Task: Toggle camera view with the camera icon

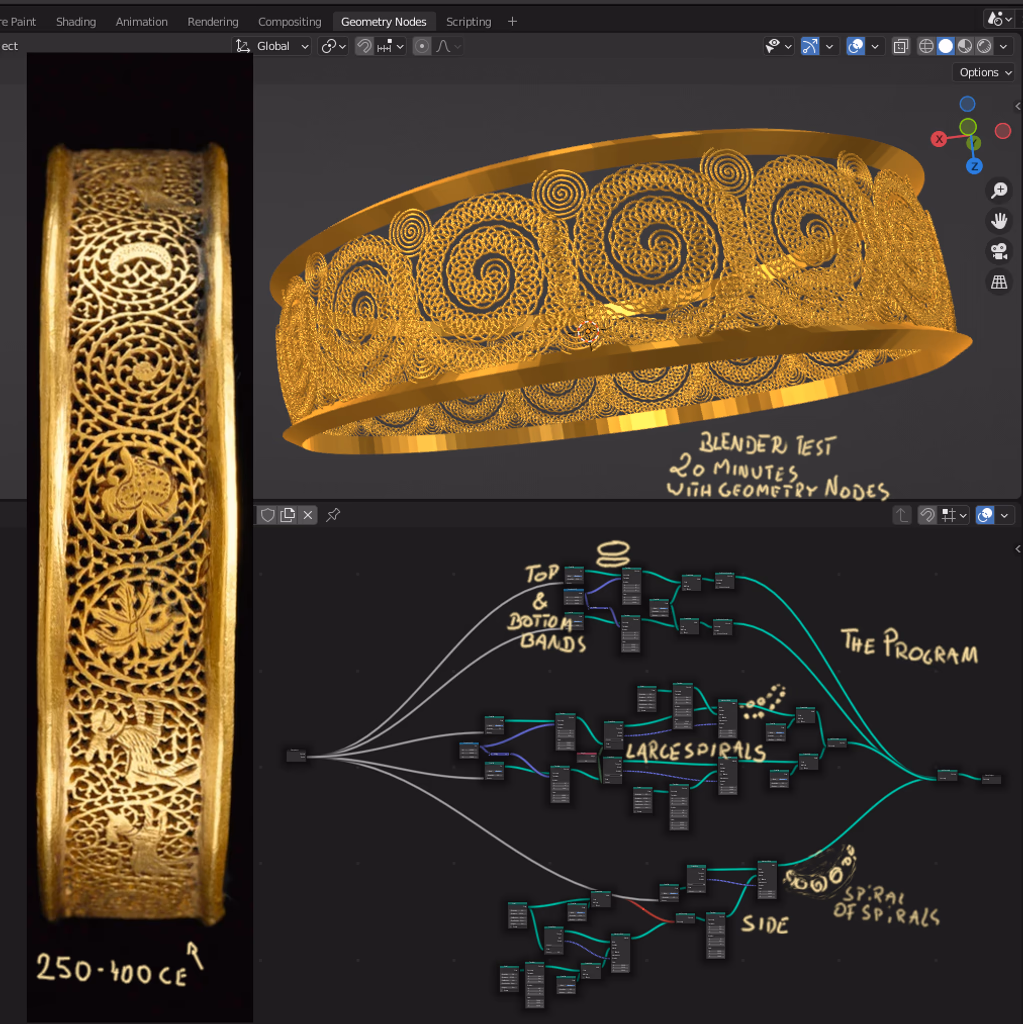Action: click(x=998, y=251)
